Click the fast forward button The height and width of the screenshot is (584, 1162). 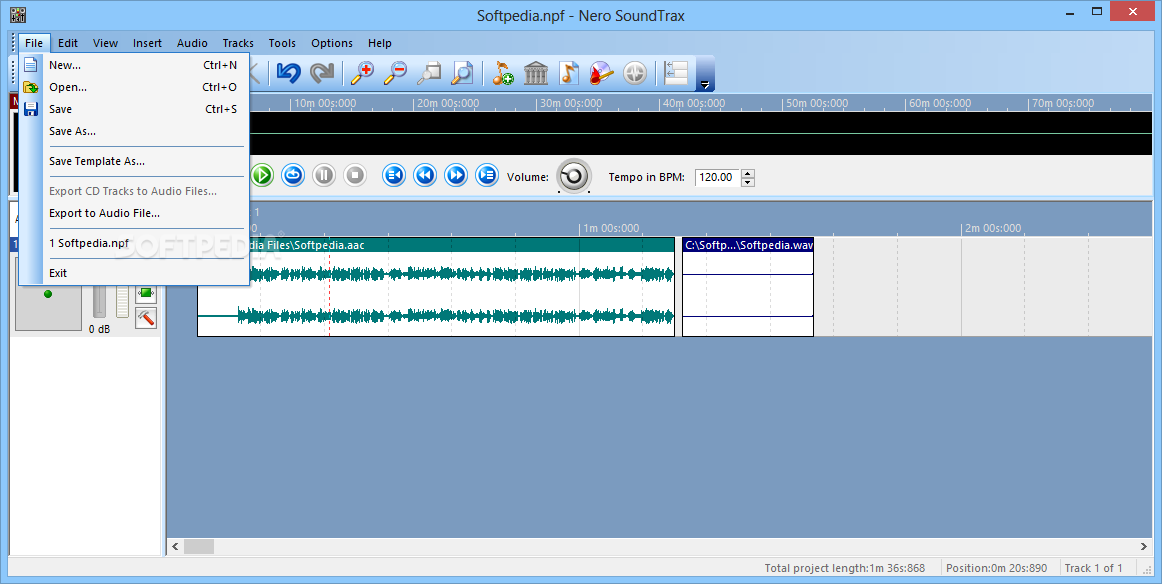456,176
